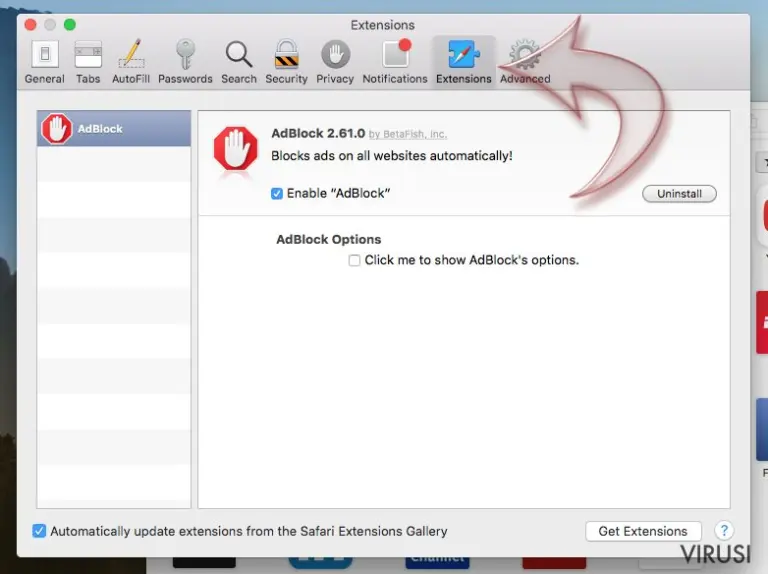Check "Click me to show AdBlock's options"

tap(354, 260)
